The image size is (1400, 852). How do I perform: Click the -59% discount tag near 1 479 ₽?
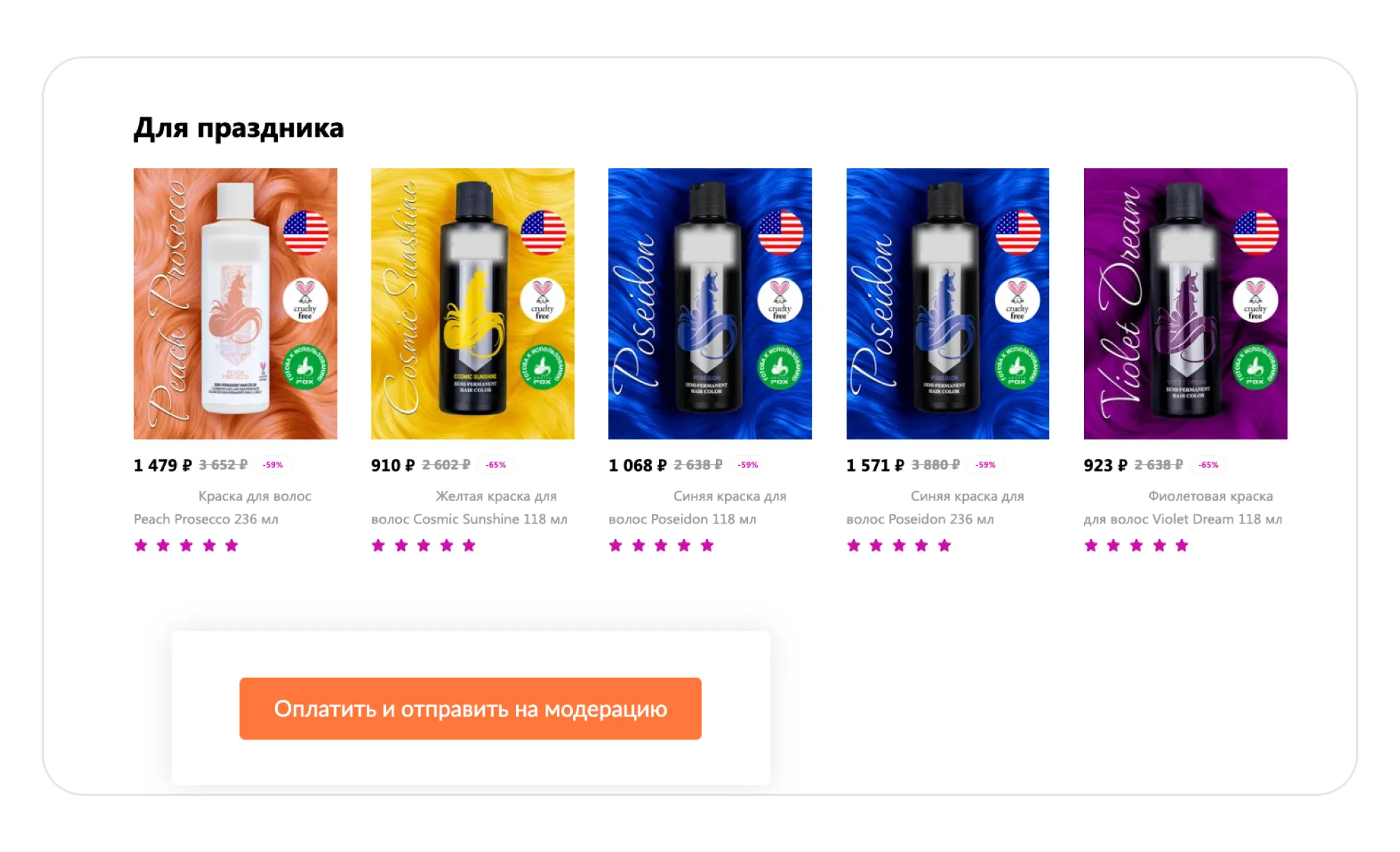(273, 465)
